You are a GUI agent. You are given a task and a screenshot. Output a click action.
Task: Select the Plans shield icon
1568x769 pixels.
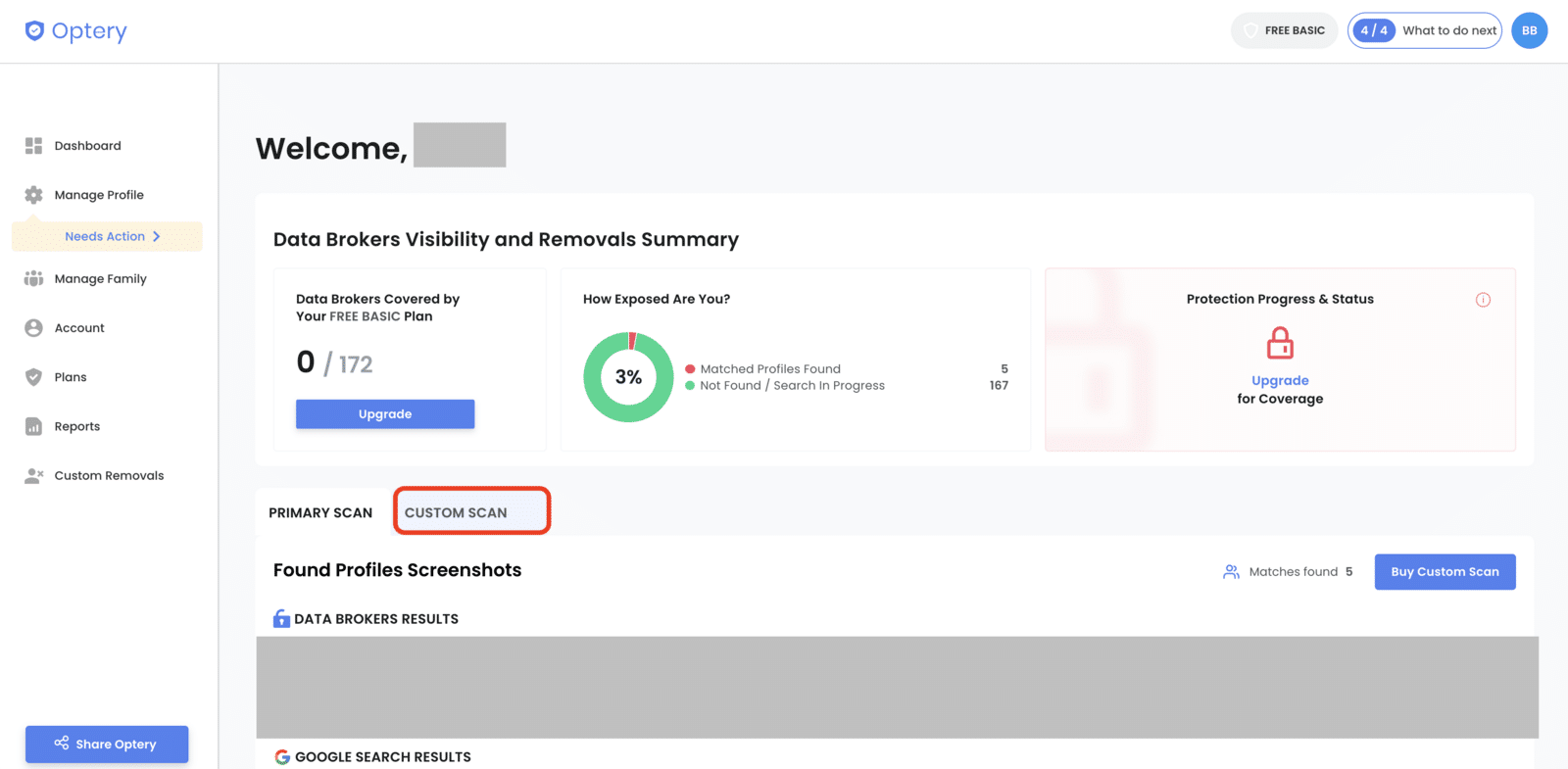tap(33, 377)
